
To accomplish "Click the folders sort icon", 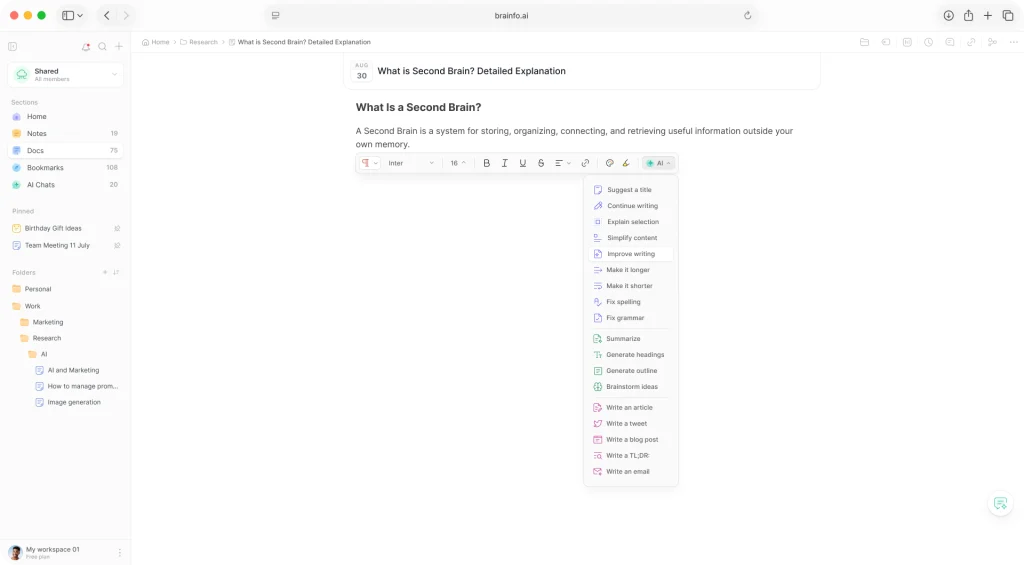I will pos(116,272).
